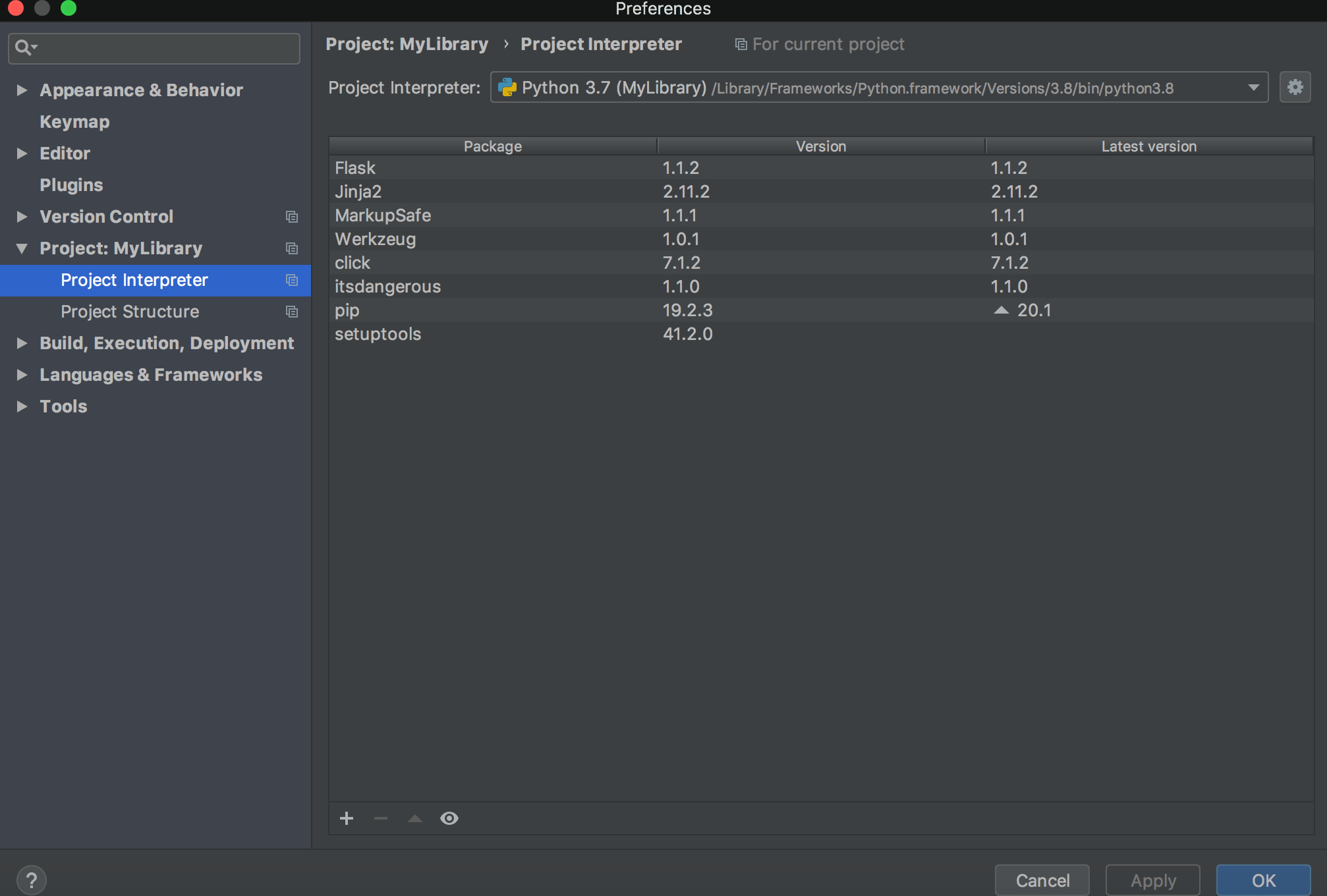Click the Latest version column header
1327x896 pixels.
point(1148,146)
